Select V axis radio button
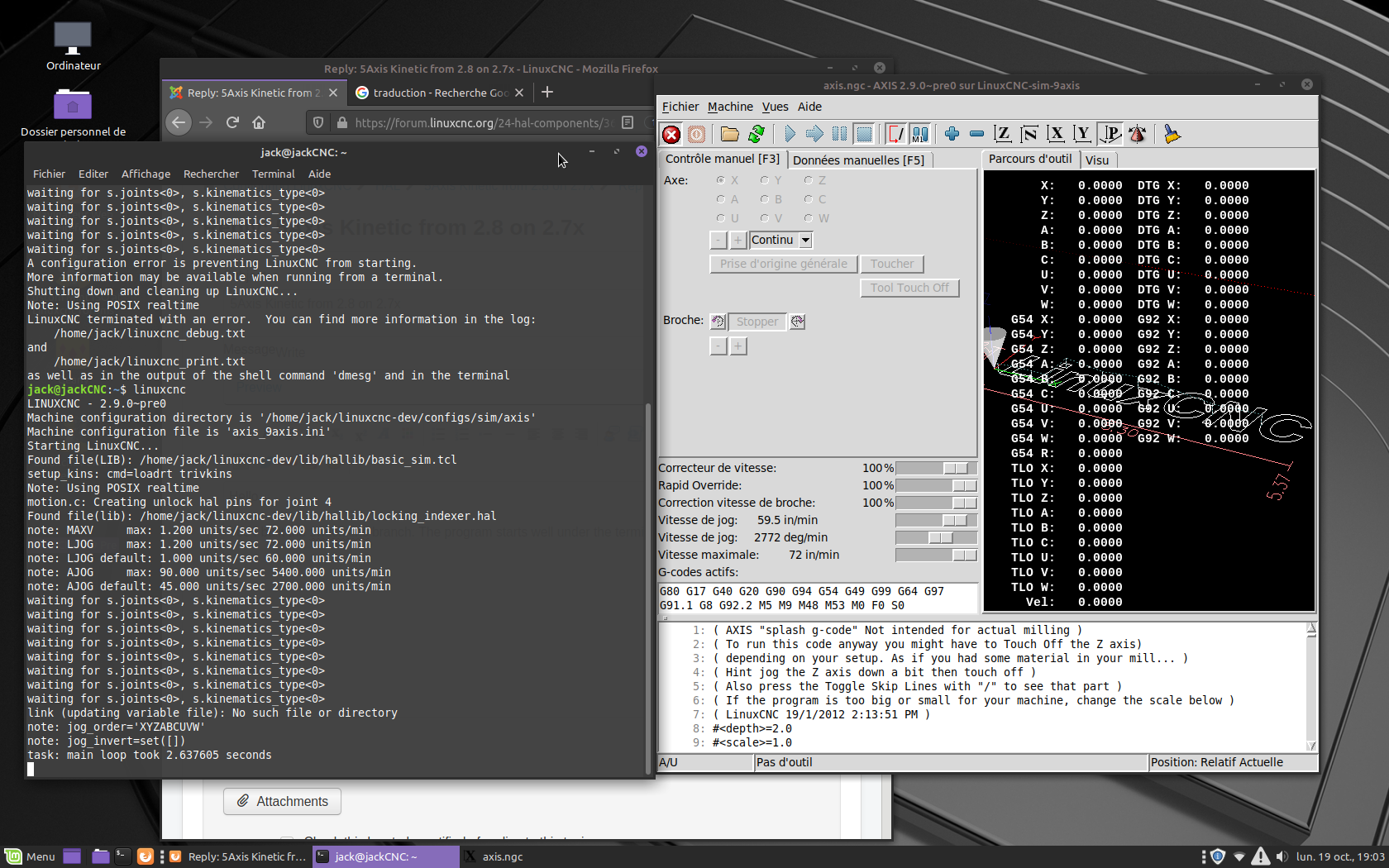 pos(765,218)
